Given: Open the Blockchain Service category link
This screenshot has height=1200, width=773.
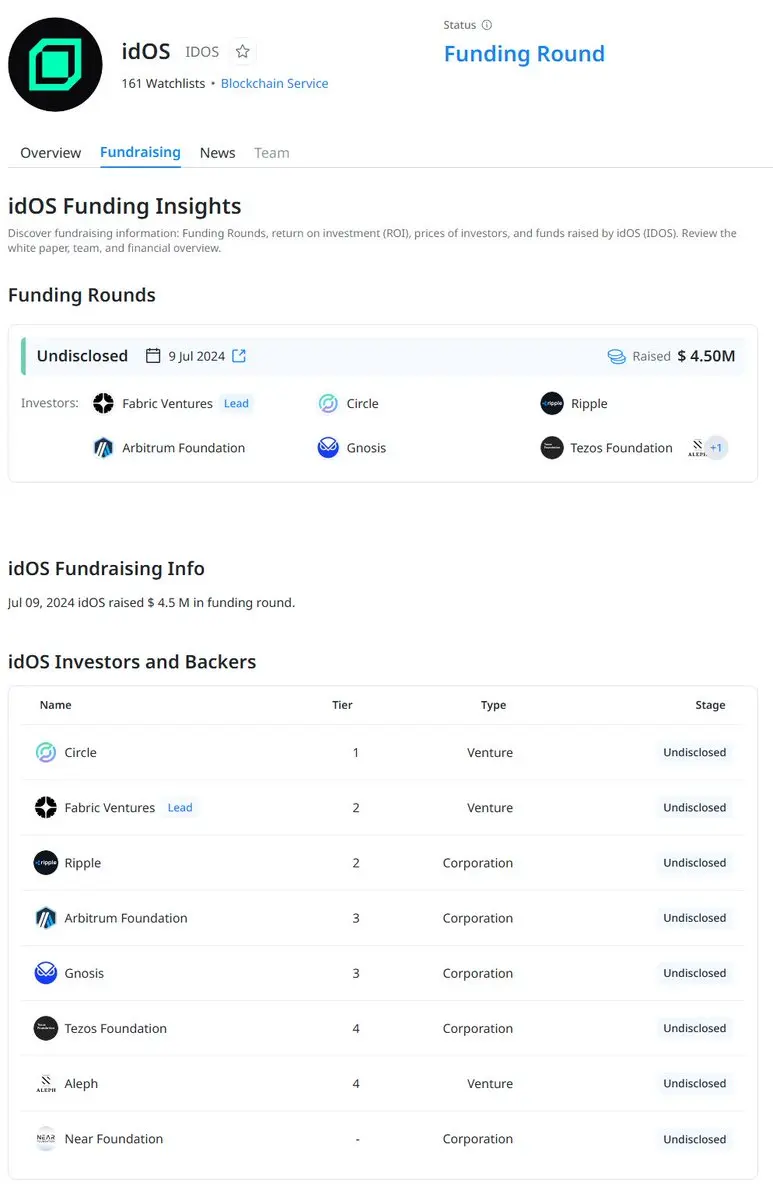Looking at the screenshot, I should (274, 84).
